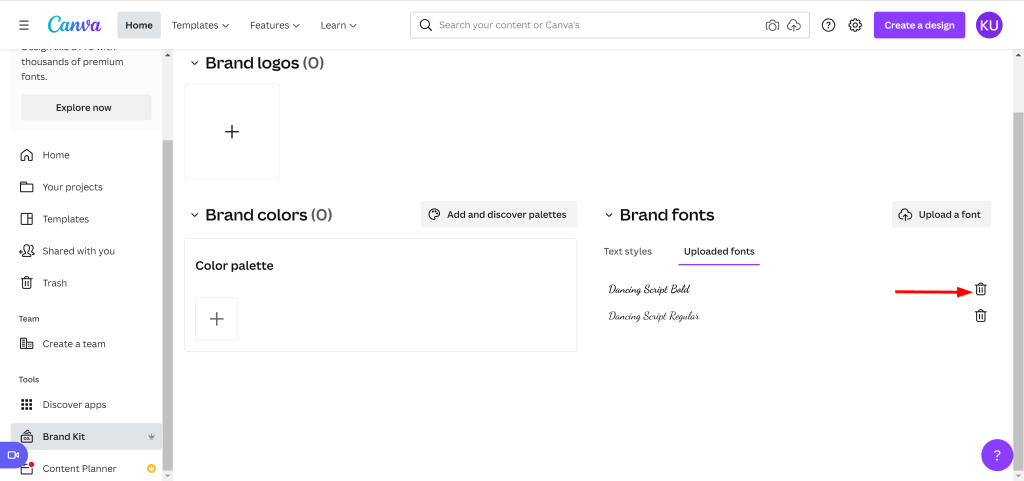Select the Uploaded fonts tab
1024x481 pixels.
click(719, 251)
